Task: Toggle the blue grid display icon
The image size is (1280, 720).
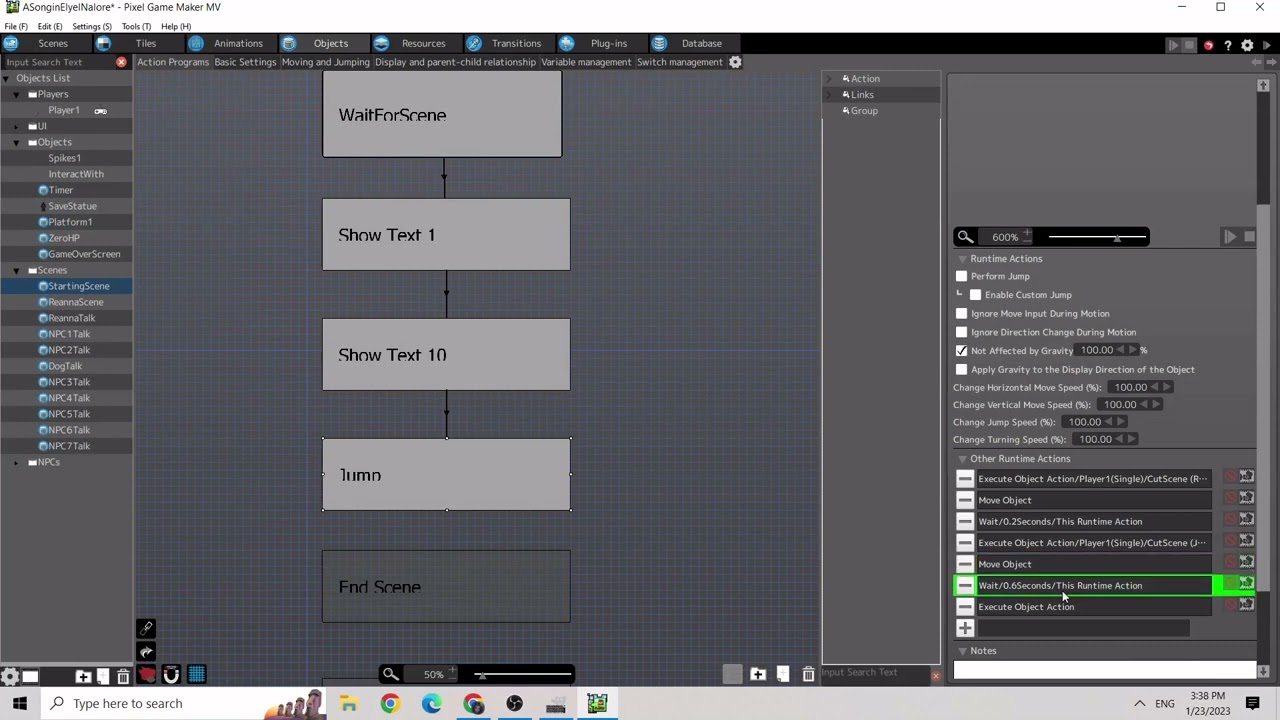Action: [x=196, y=675]
